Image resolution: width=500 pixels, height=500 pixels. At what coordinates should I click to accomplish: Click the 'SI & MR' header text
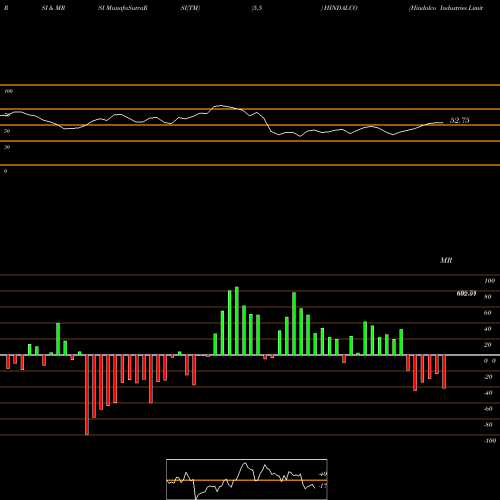(x=53, y=8)
